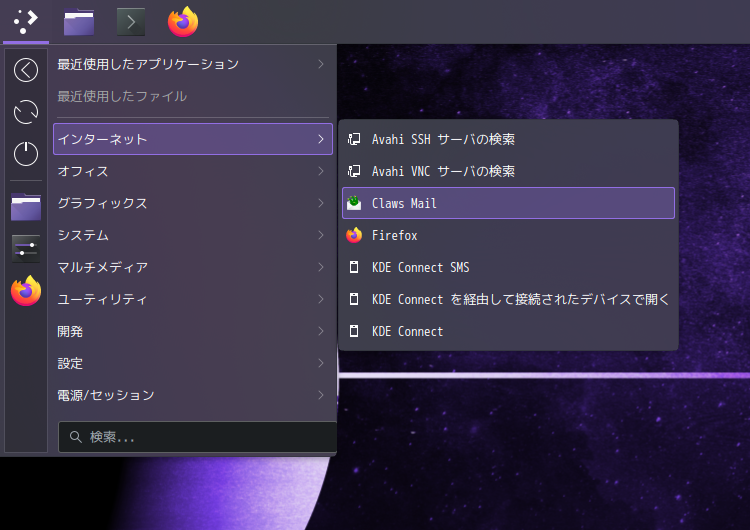Click the chevron on the オフィス row
Screen dimensions: 750x530
tap(321, 171)
